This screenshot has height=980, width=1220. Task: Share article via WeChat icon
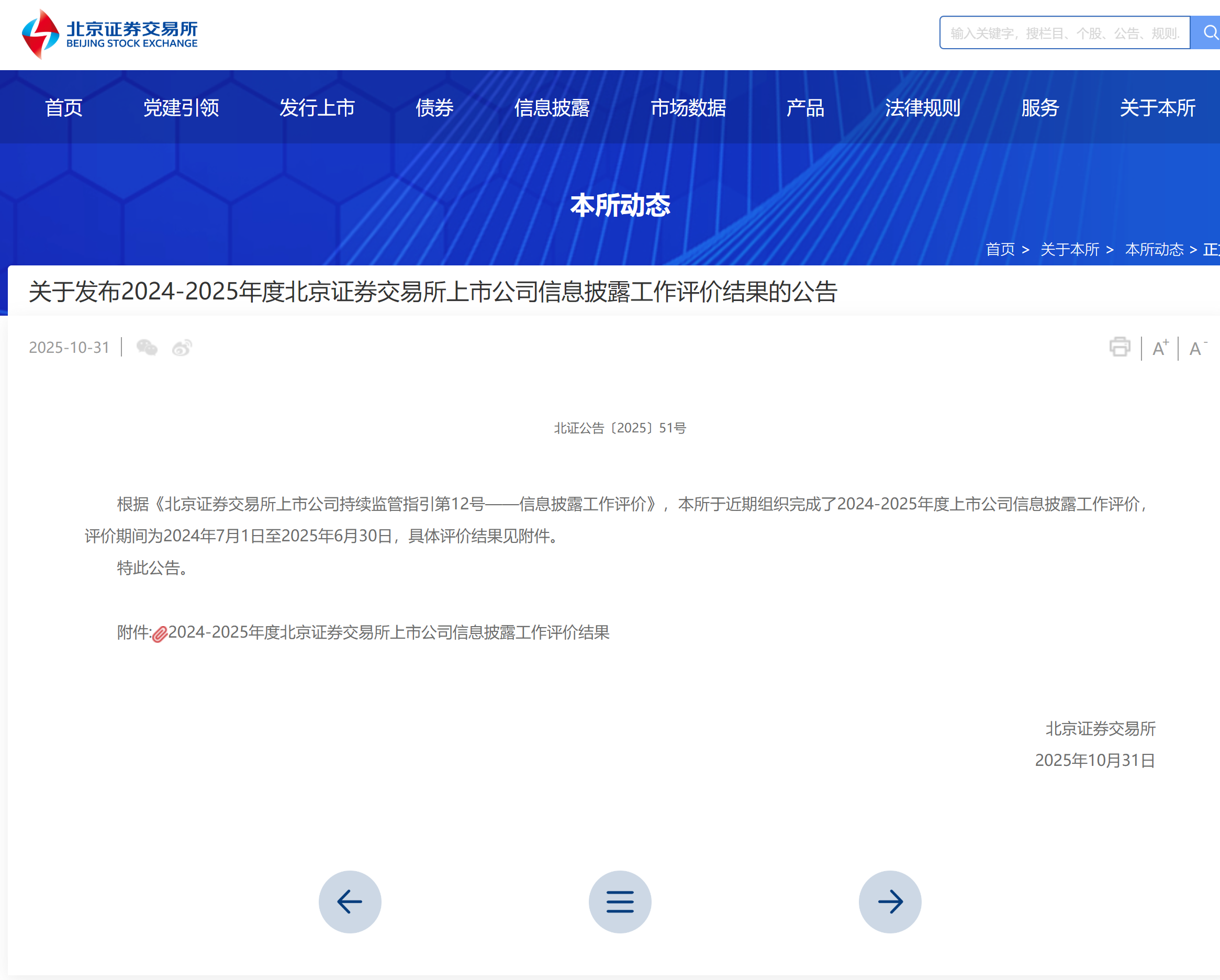coord(147,347)
